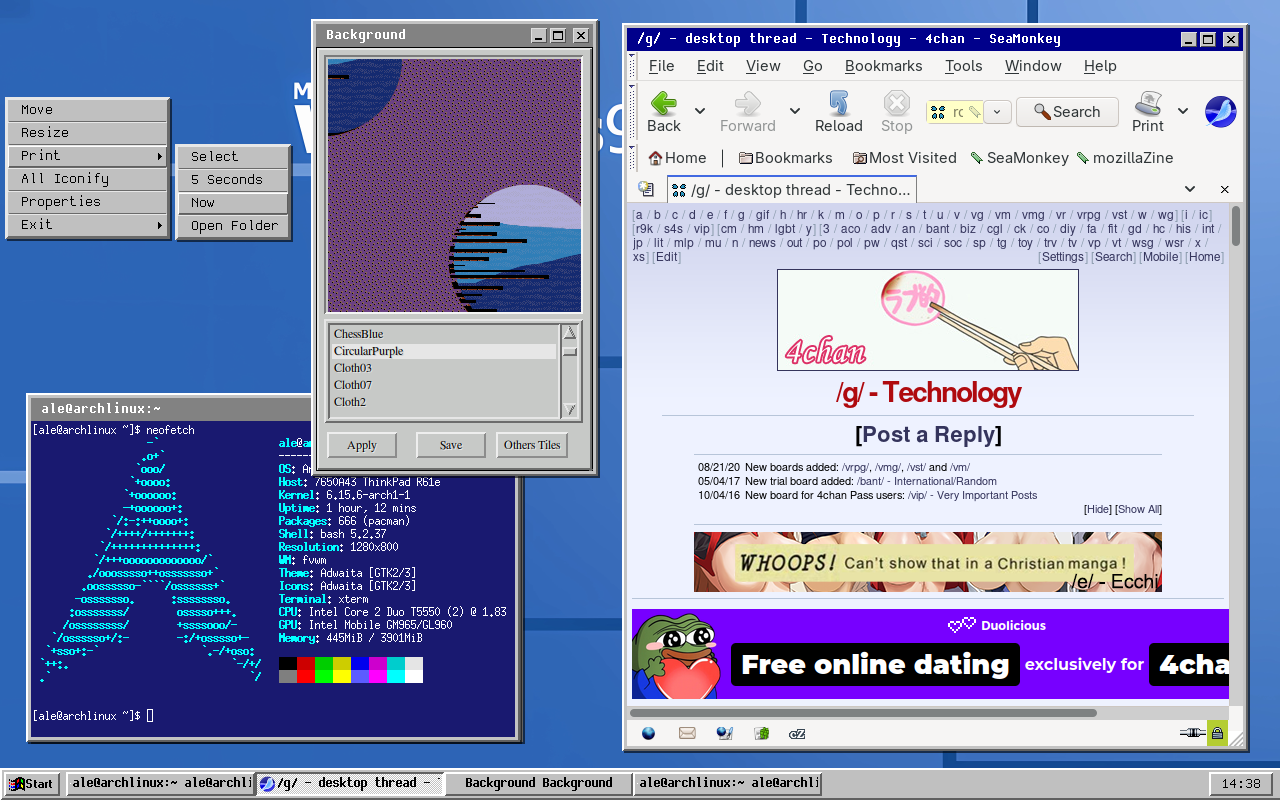Open Mail & Newsgroups from status bar envelope
The height and width of the screenshot is (800, 1280).
(x=687, y=733)
